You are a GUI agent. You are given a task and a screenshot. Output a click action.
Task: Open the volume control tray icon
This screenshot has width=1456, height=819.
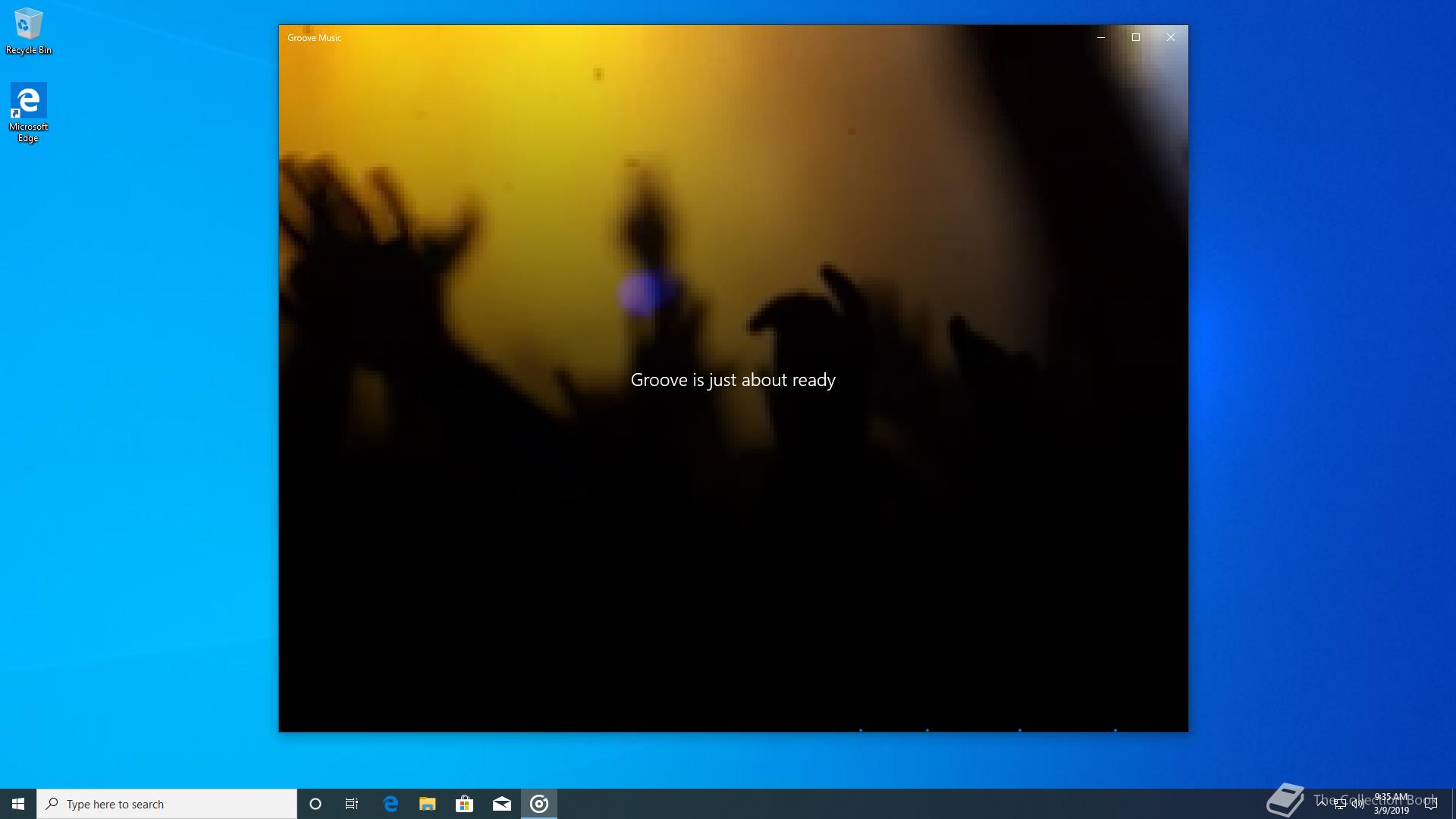(x=1358, y=804)
